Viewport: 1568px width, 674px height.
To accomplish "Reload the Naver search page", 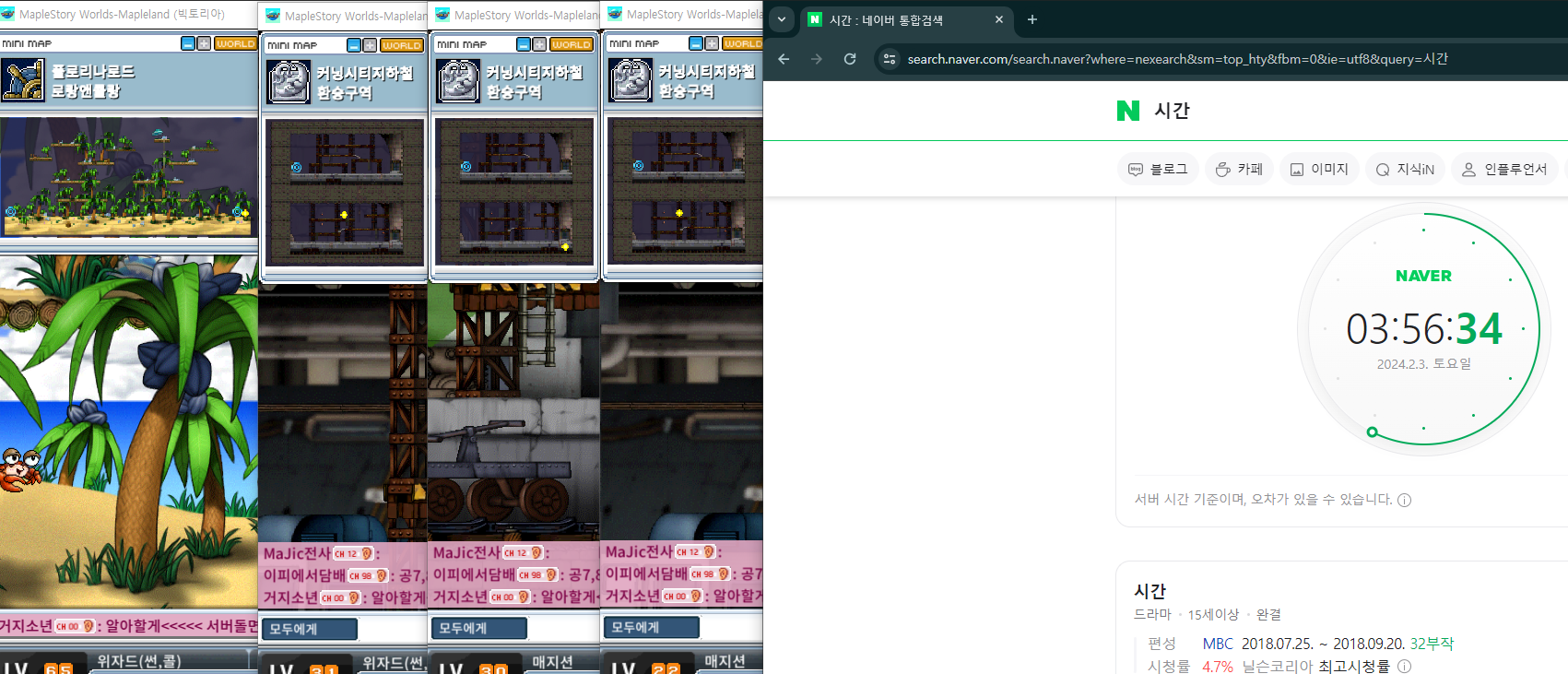I will click(850, 59).
